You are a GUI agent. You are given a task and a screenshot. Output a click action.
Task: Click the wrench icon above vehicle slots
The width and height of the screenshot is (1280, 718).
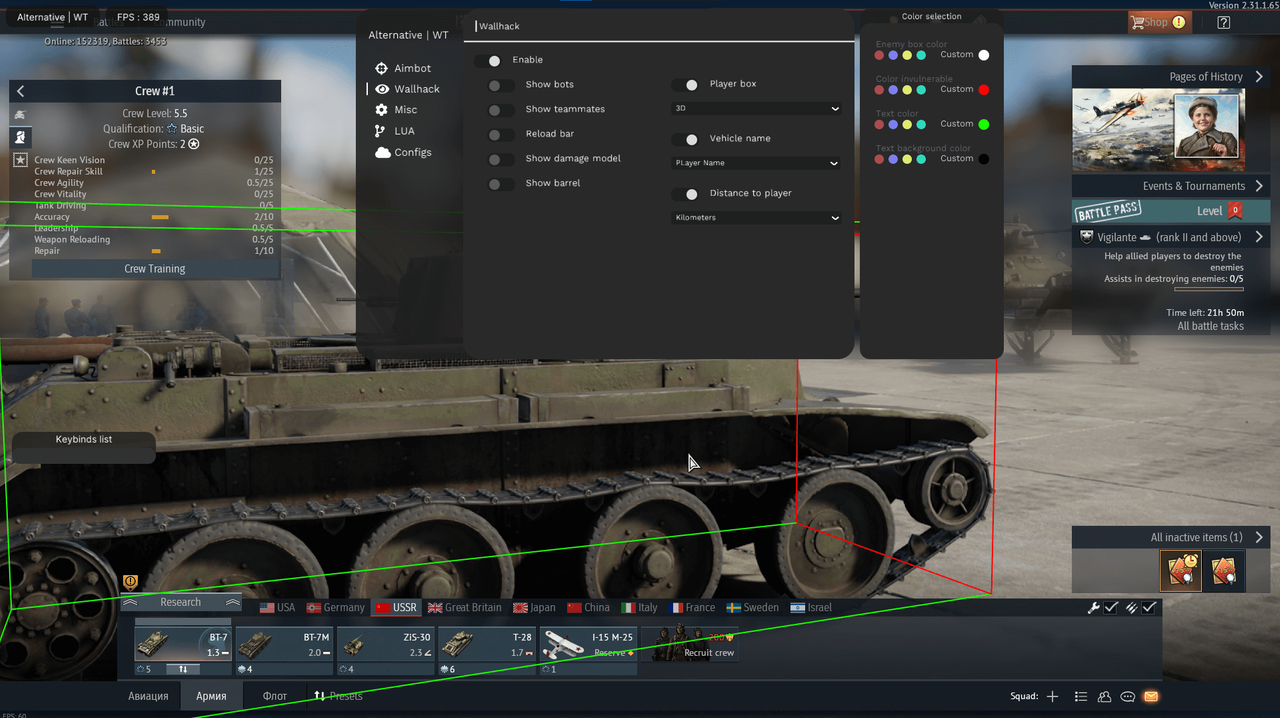tap(1094, 607)
